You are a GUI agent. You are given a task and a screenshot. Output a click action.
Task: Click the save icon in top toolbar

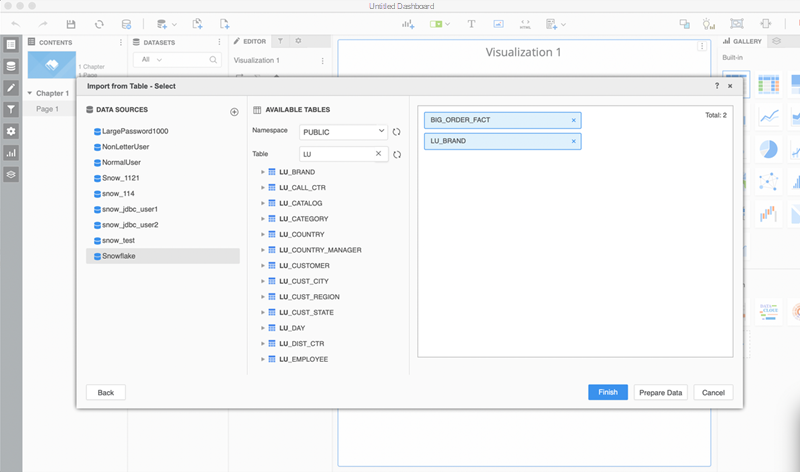pyautogui.click(x=70, y=23)
